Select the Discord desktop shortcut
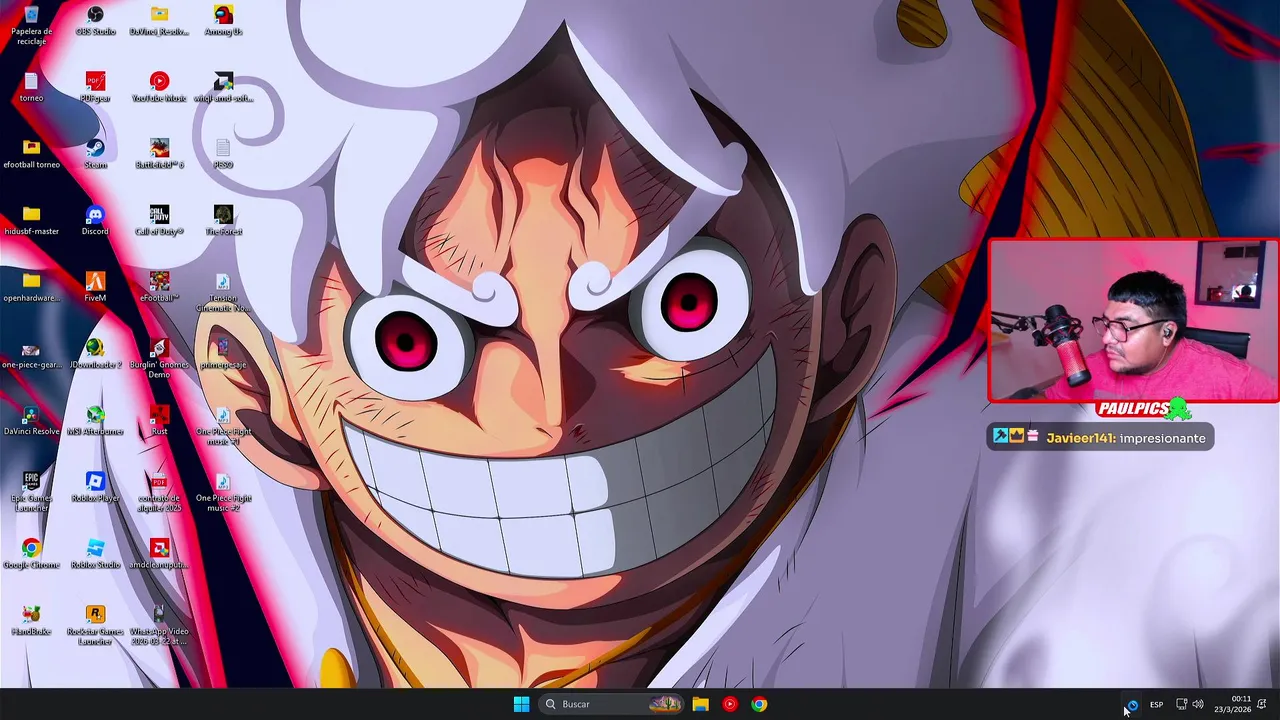The width and height of the screenshot is (1280, 720). (95, 221)
